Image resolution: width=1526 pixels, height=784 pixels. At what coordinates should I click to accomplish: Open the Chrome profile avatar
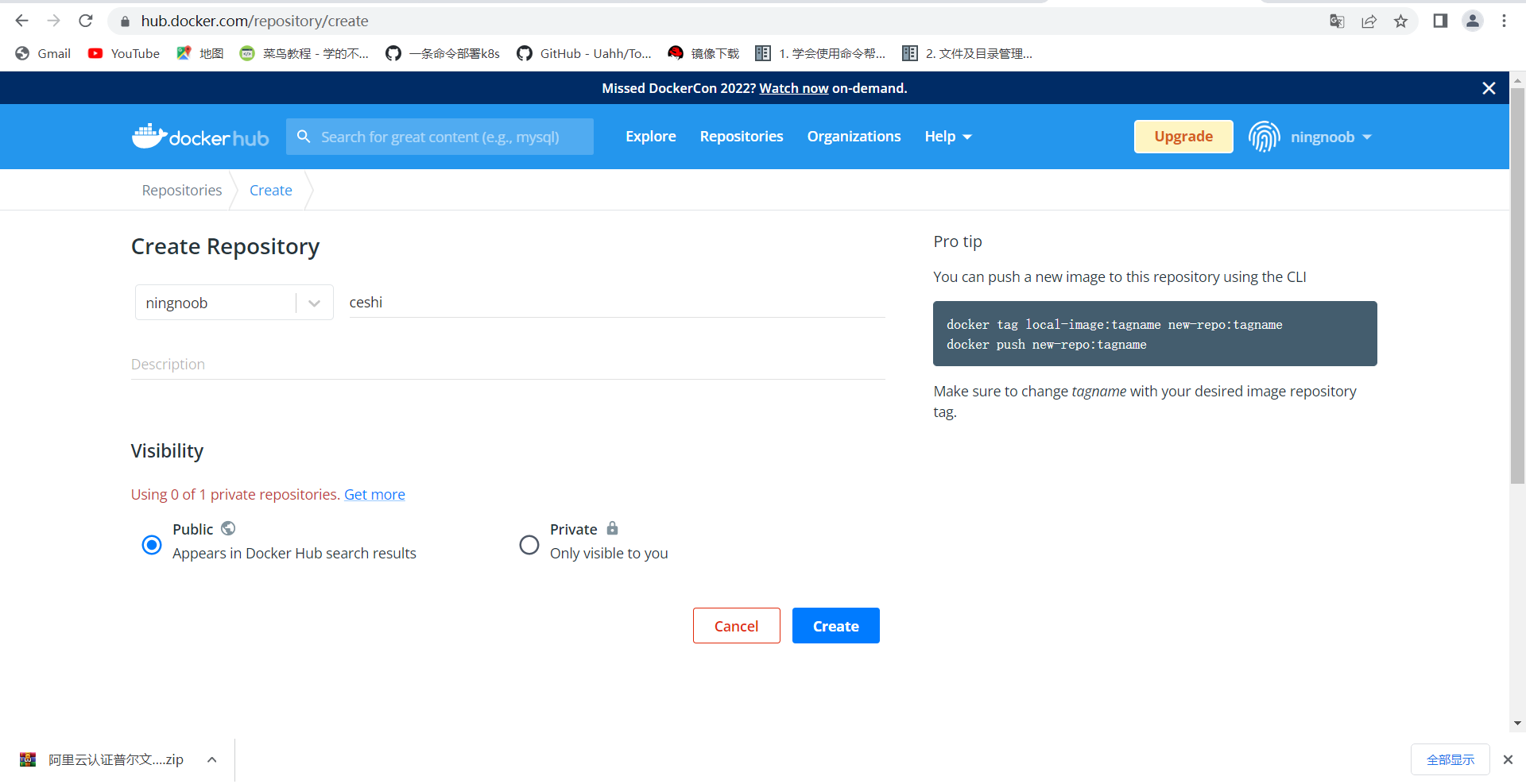[x=1473, y=21]
